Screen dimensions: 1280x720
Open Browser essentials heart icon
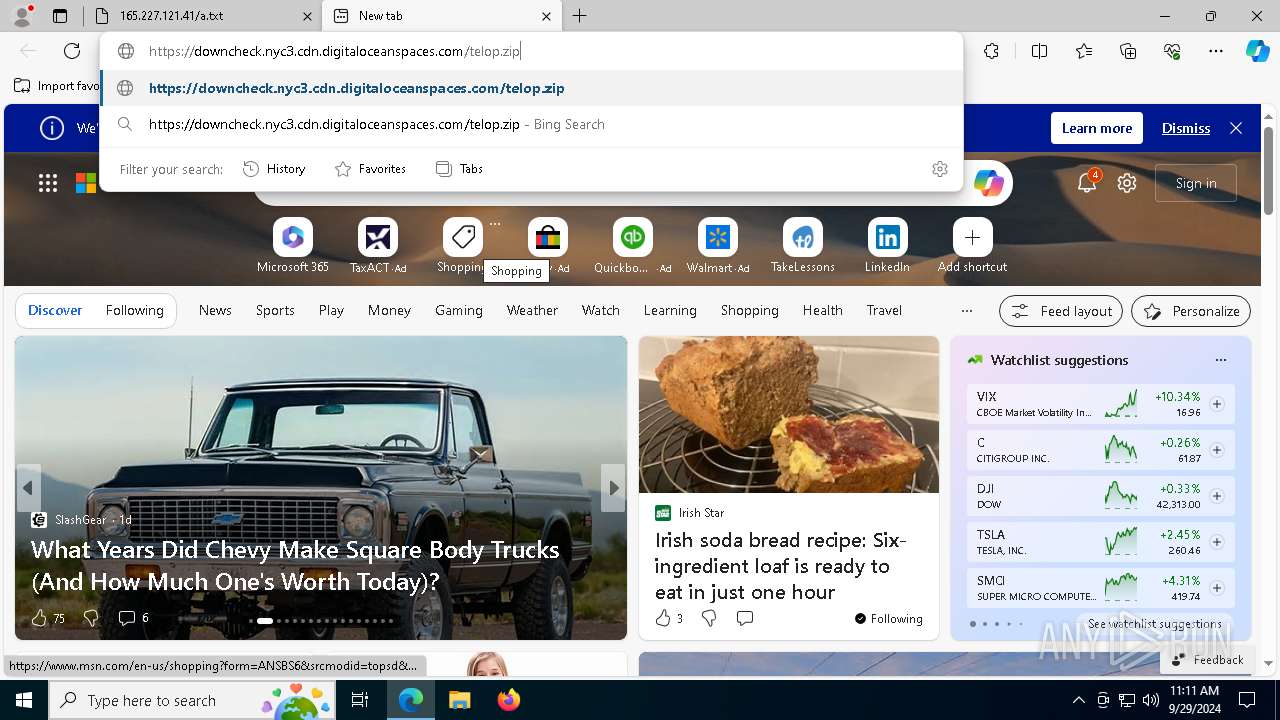(1172, 51)
